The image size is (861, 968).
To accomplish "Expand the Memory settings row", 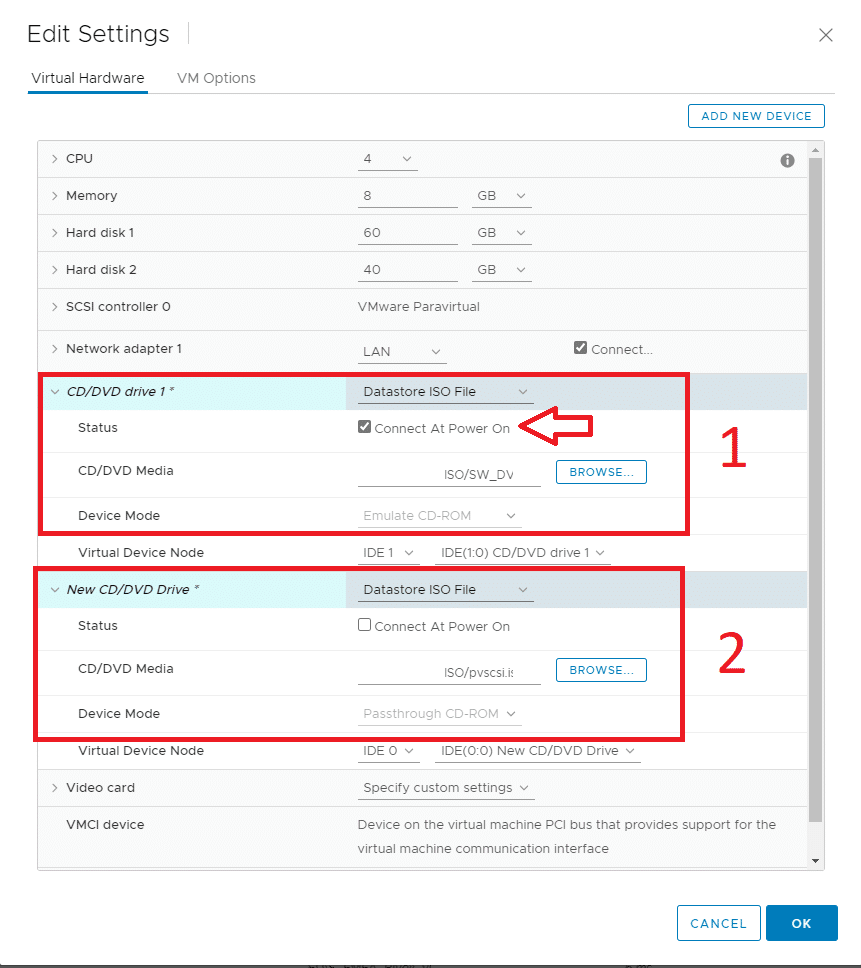I will click(54, 196).
